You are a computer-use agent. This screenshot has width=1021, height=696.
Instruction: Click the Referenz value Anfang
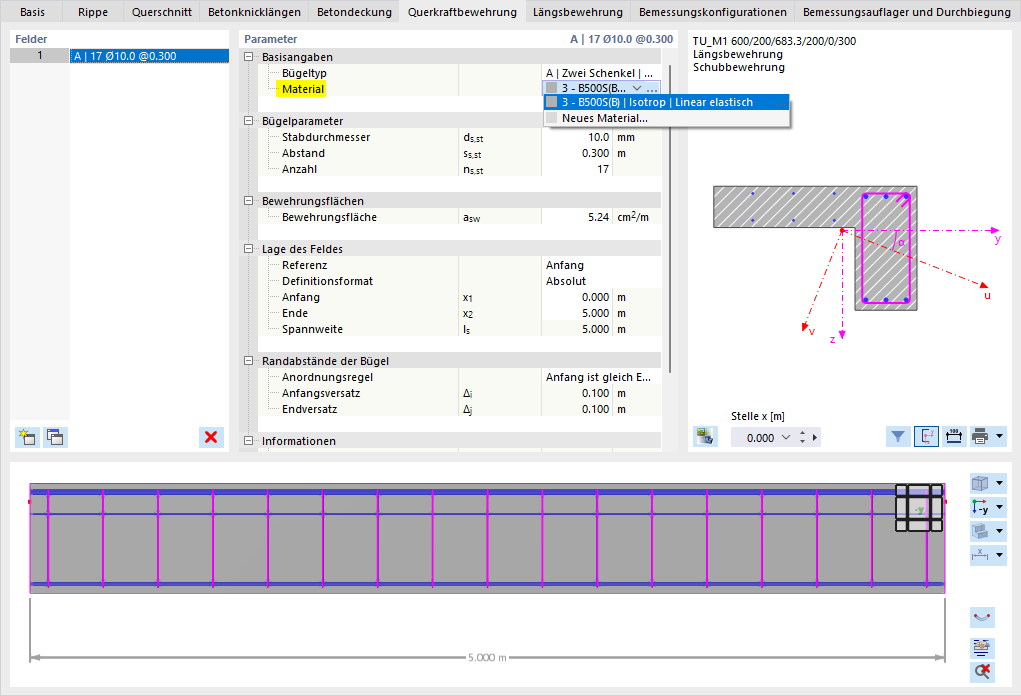coord(600,265)
